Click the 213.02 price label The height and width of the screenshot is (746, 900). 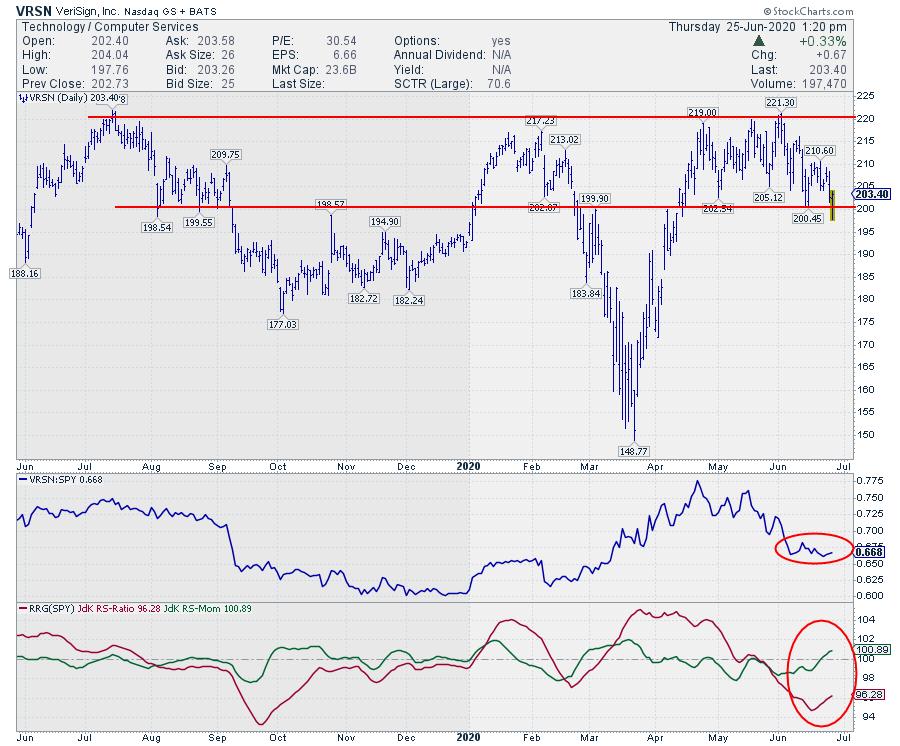(565, 139)
